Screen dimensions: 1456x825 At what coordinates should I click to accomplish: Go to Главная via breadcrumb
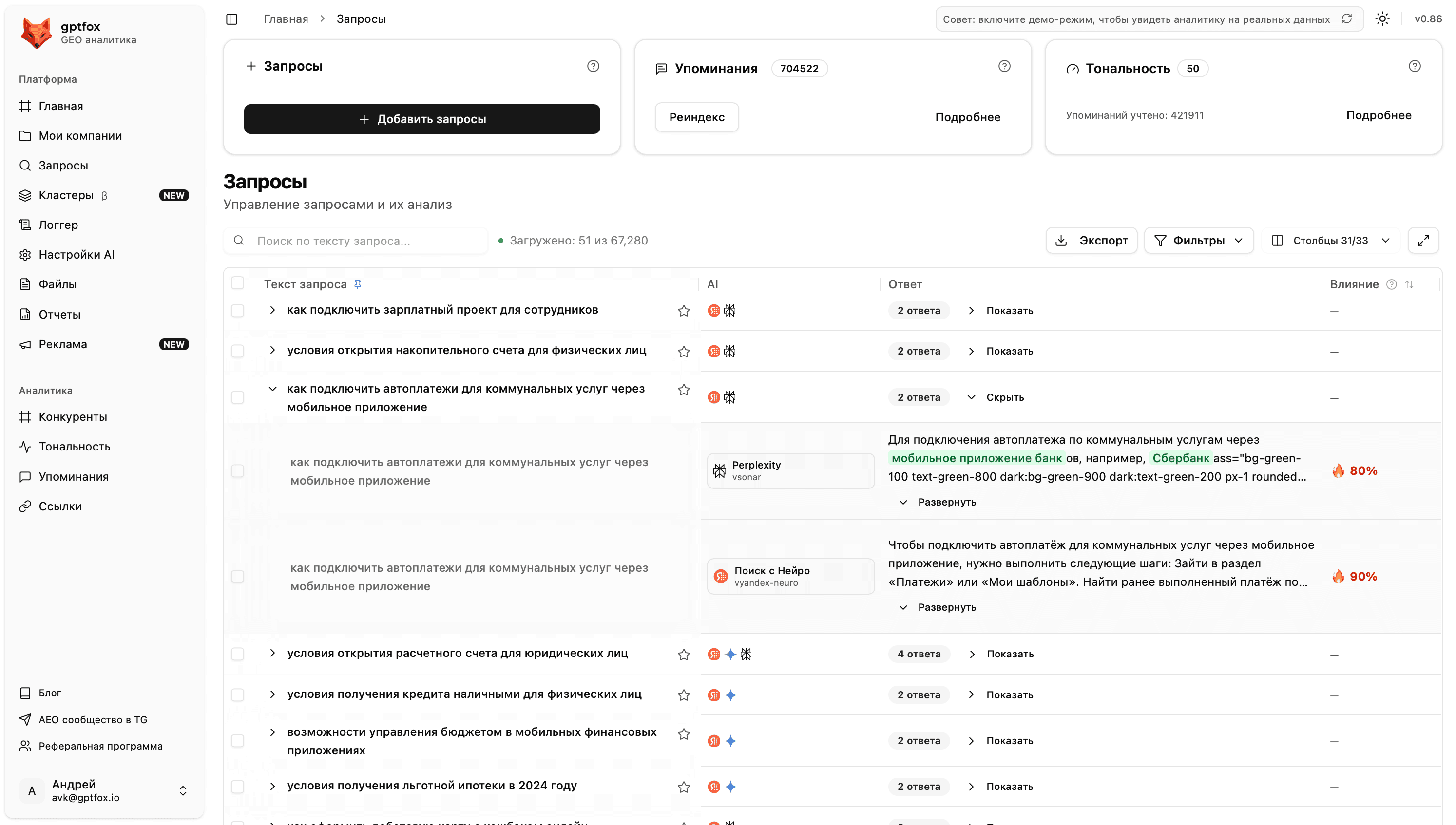285,18
